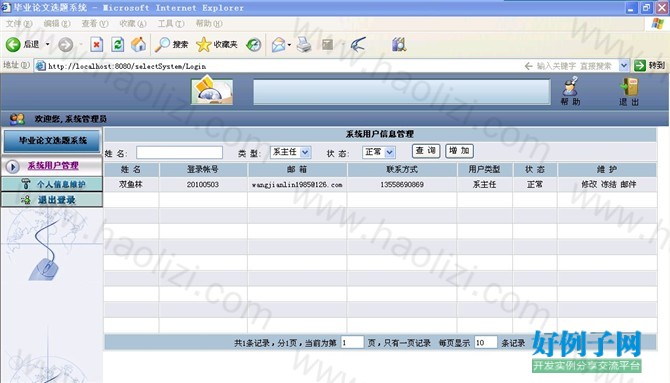The width and height of the screenshot is (670, 383).
Task: Click the 个人信息维护 sidebar link
Action: click(x=61, y=185)
